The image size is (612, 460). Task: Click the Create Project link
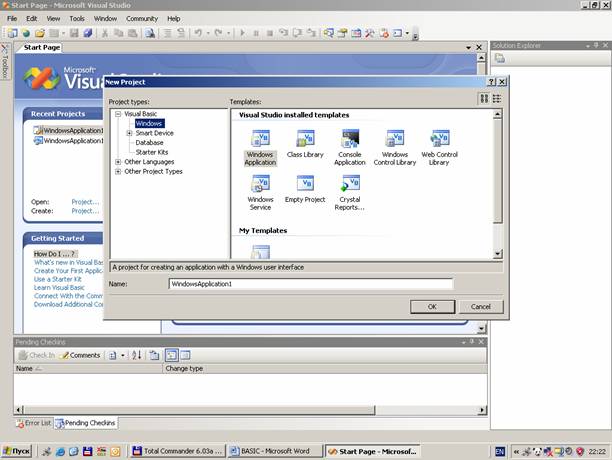tap(85, 211)
